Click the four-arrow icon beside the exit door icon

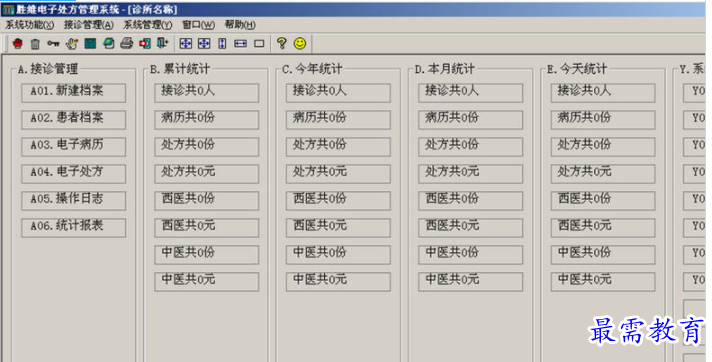(x=186, y=44)
